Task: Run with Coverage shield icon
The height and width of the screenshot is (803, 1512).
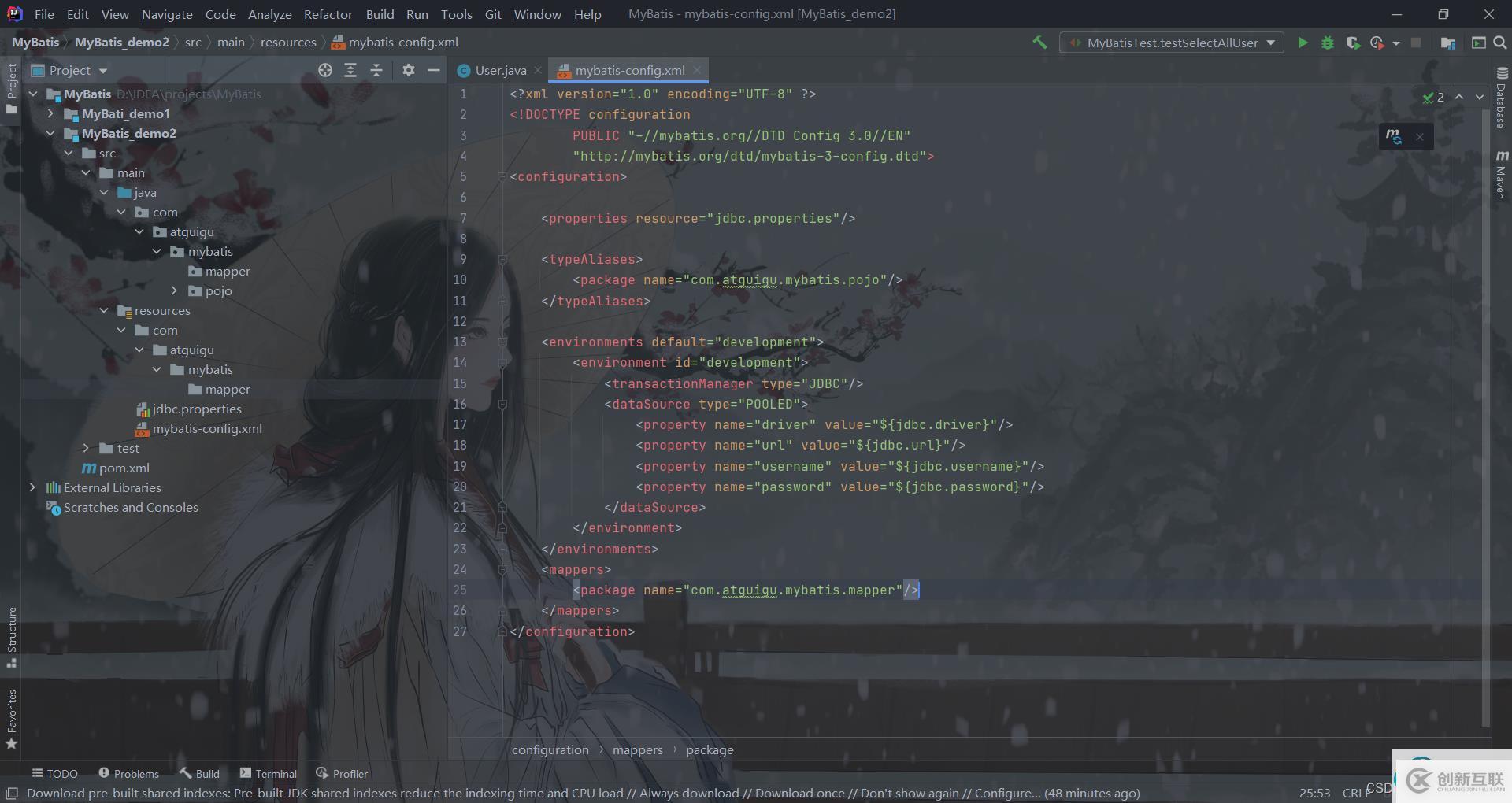Action: tap(1352, 43)
